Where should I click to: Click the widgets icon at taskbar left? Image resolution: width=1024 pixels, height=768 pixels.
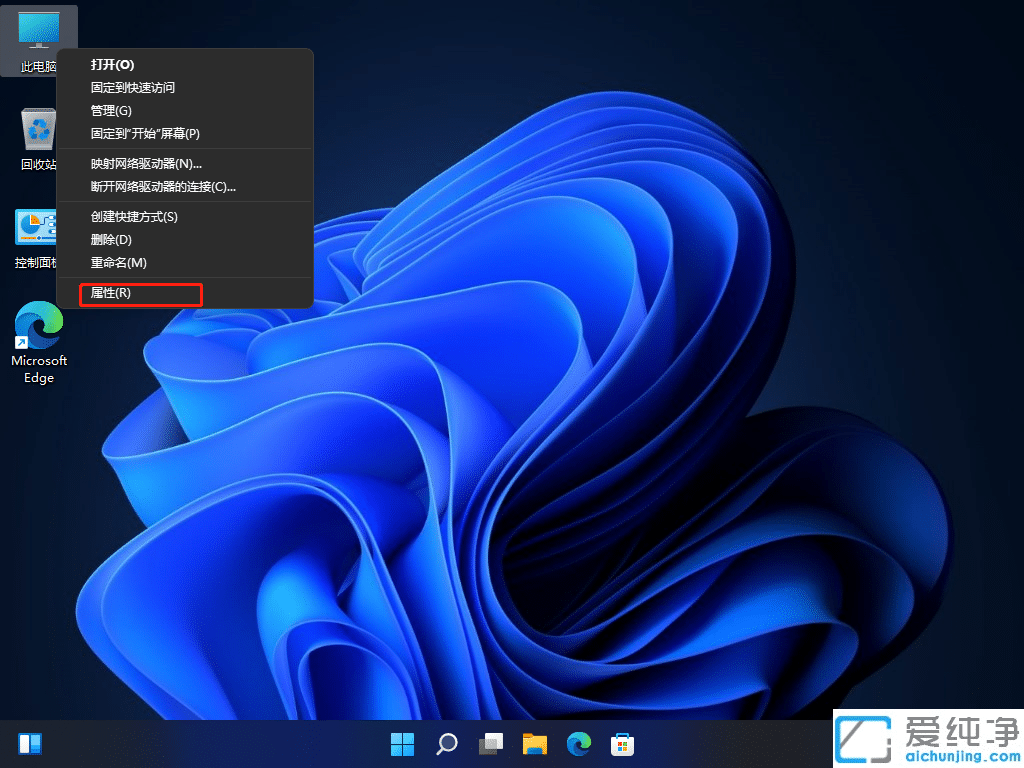(x=30, y=743)
